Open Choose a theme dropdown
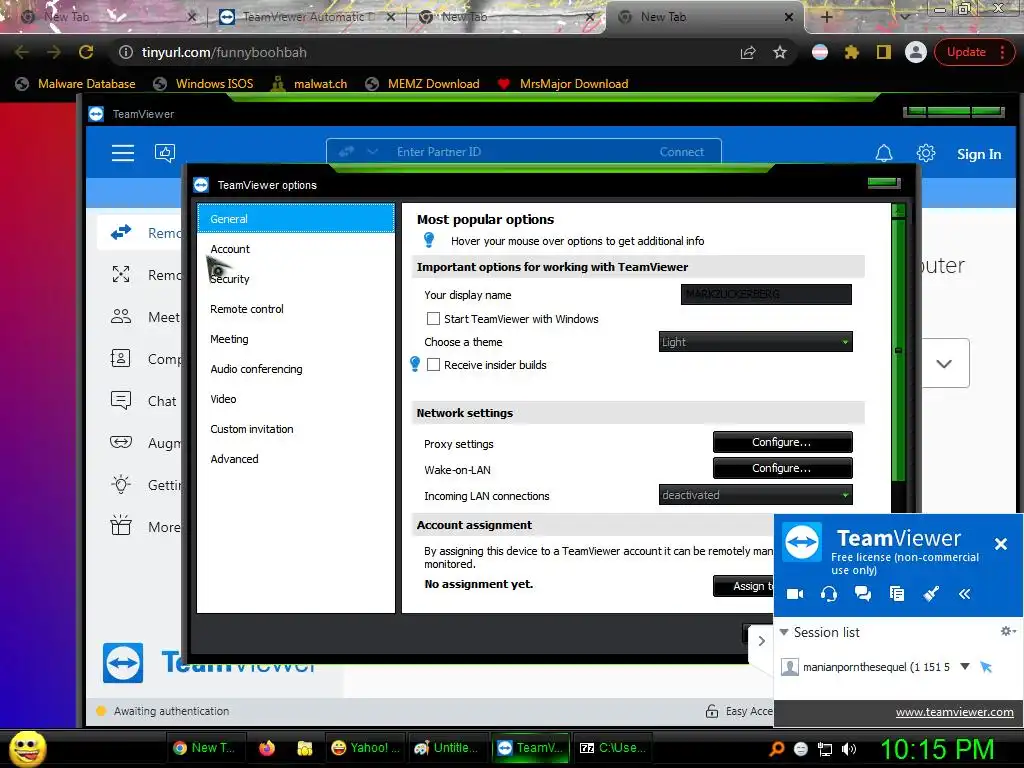 [756, 342]
